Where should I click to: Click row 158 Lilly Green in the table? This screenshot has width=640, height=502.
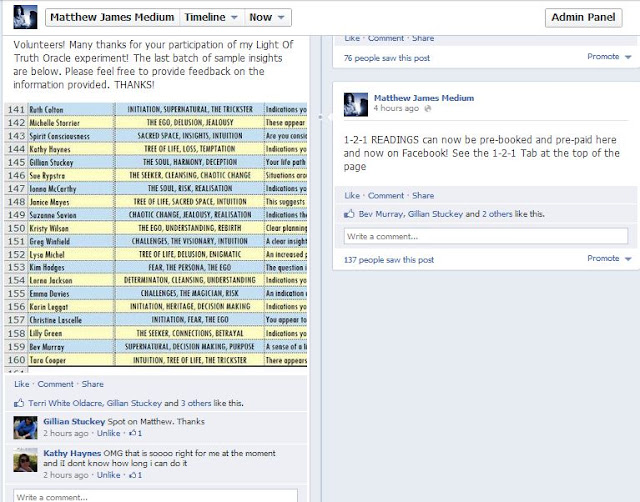pos(156,333)
